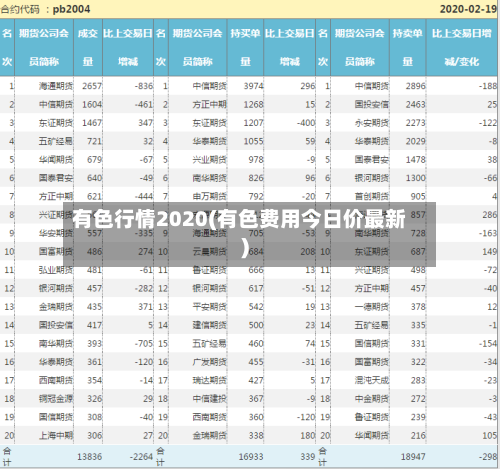Click the company name 平安期货
This screenshot has height=469, width=500.
210,307
